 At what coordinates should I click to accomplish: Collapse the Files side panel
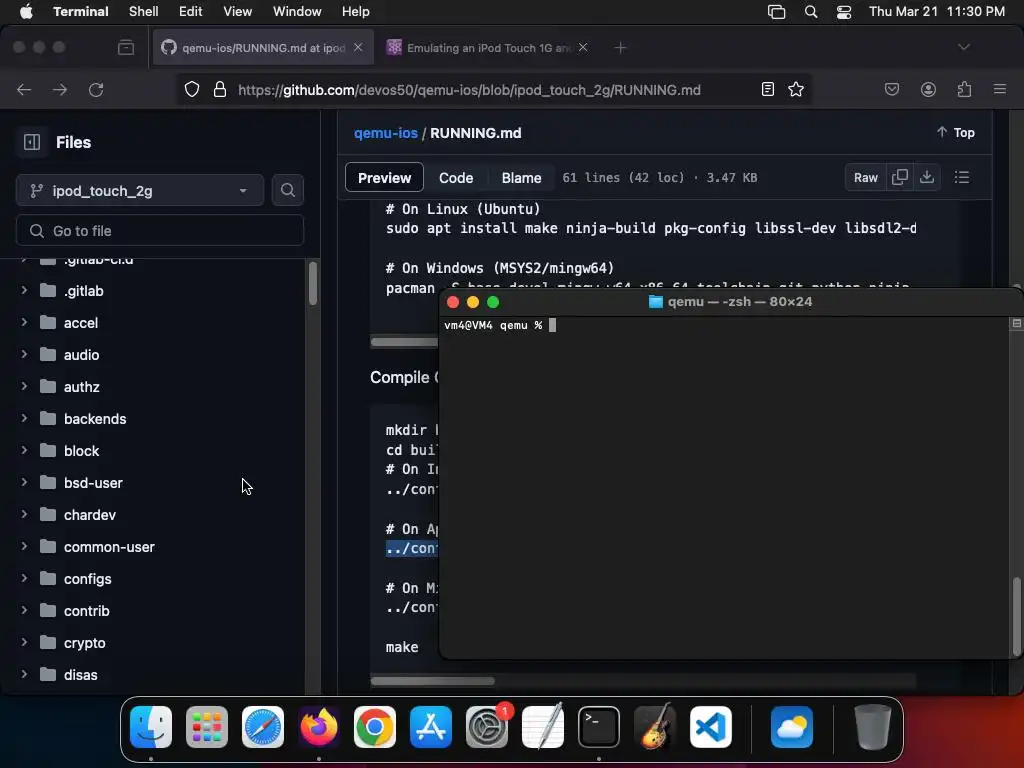pos(32,142)
